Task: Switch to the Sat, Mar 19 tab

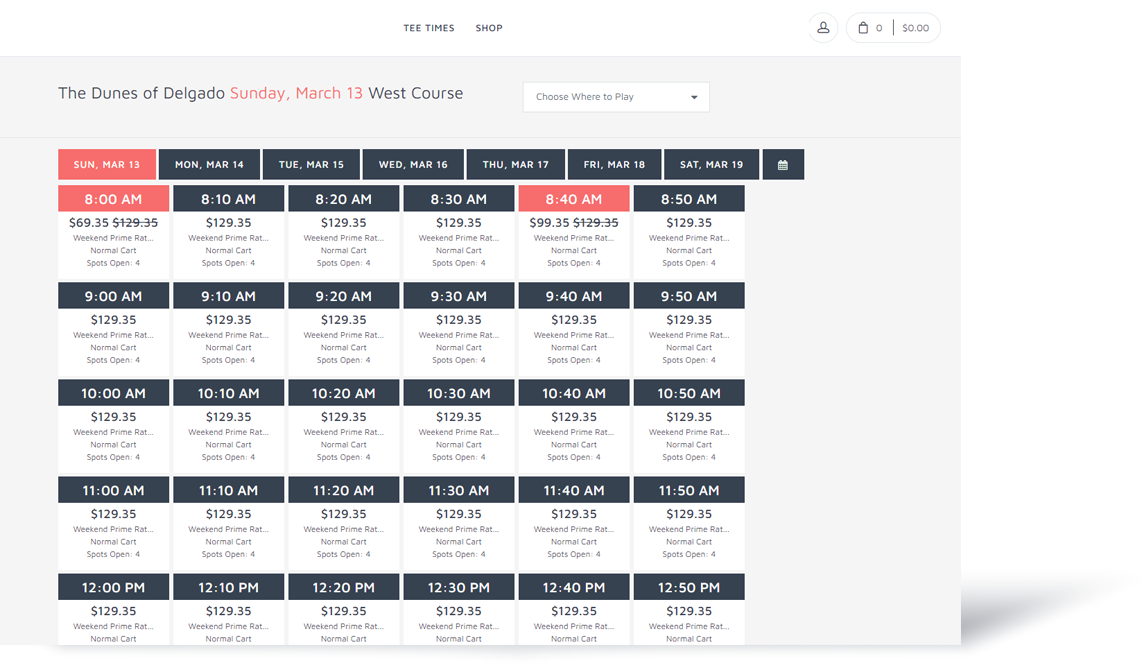Action: (x=711, y=165)
